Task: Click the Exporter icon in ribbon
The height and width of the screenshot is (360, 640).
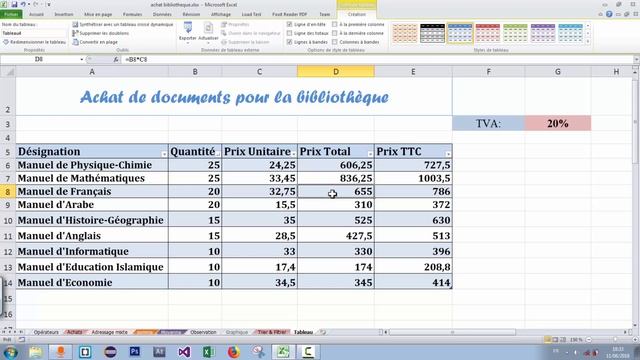Action: [x=188, y=28]
